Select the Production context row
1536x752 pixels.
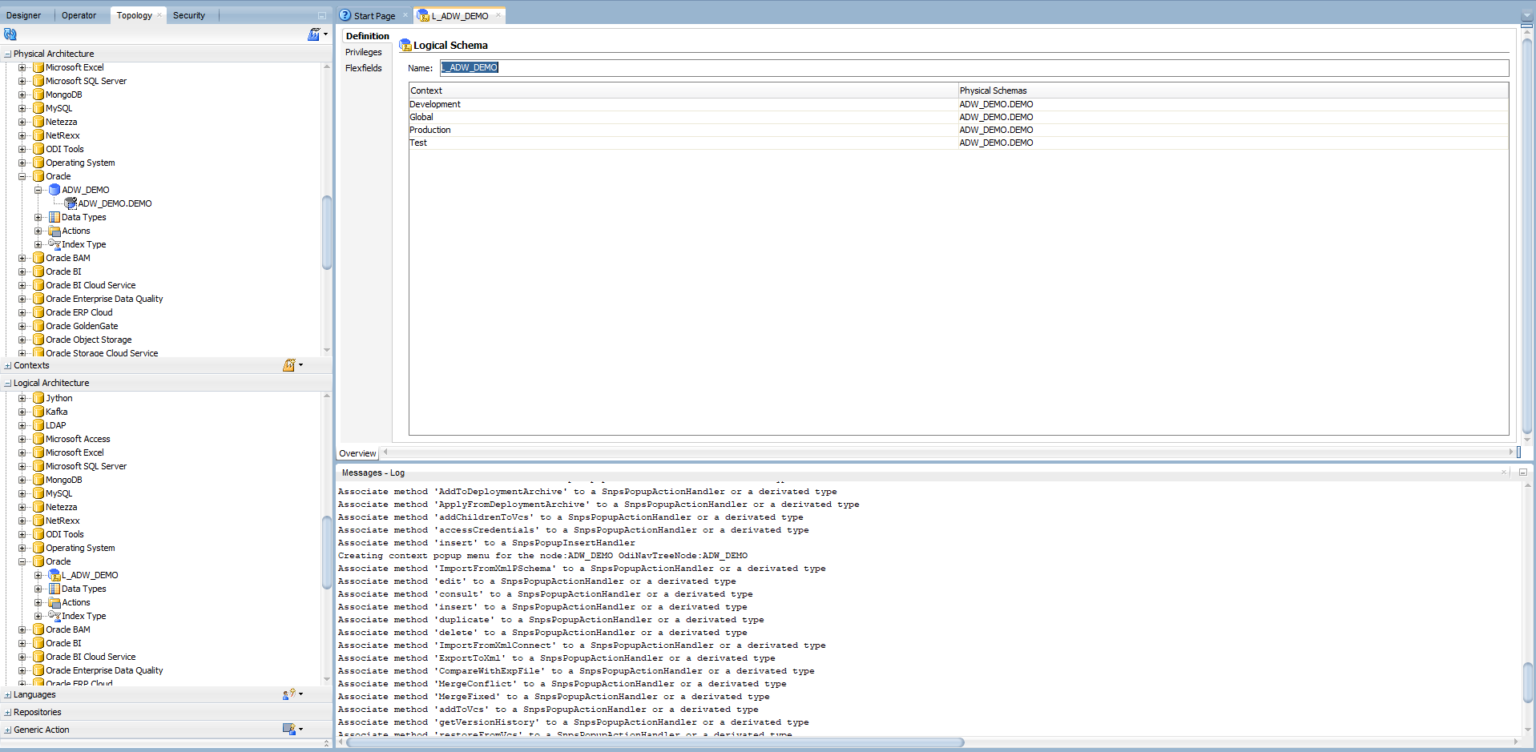(x=958, y=130)
